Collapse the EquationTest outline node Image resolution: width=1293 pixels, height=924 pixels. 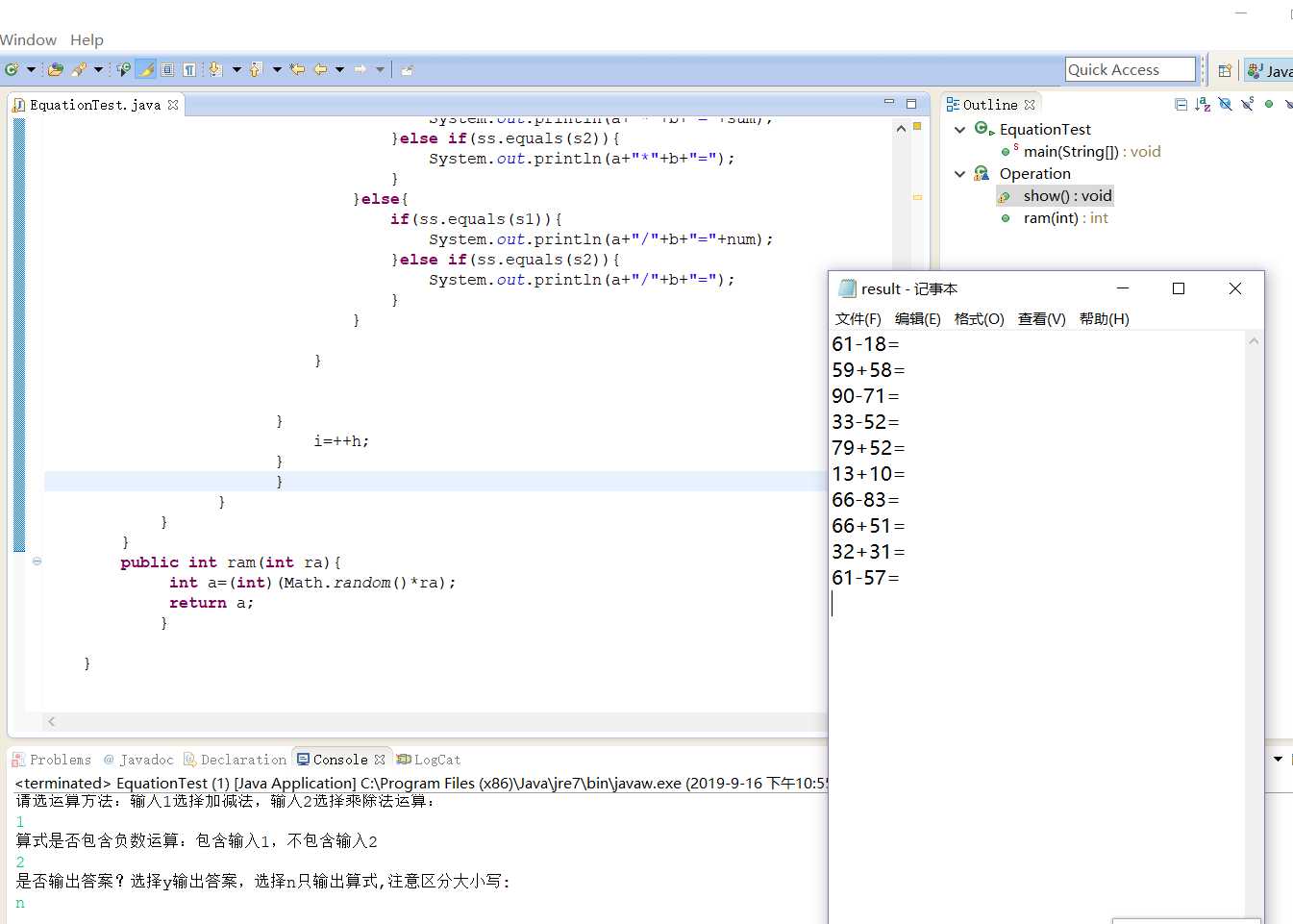pos(959,129)
